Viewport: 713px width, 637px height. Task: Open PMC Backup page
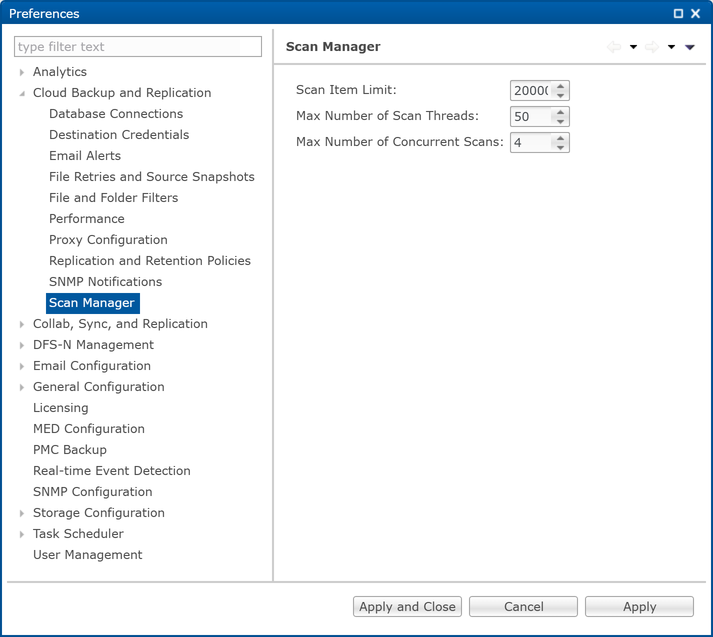point(70,450)
